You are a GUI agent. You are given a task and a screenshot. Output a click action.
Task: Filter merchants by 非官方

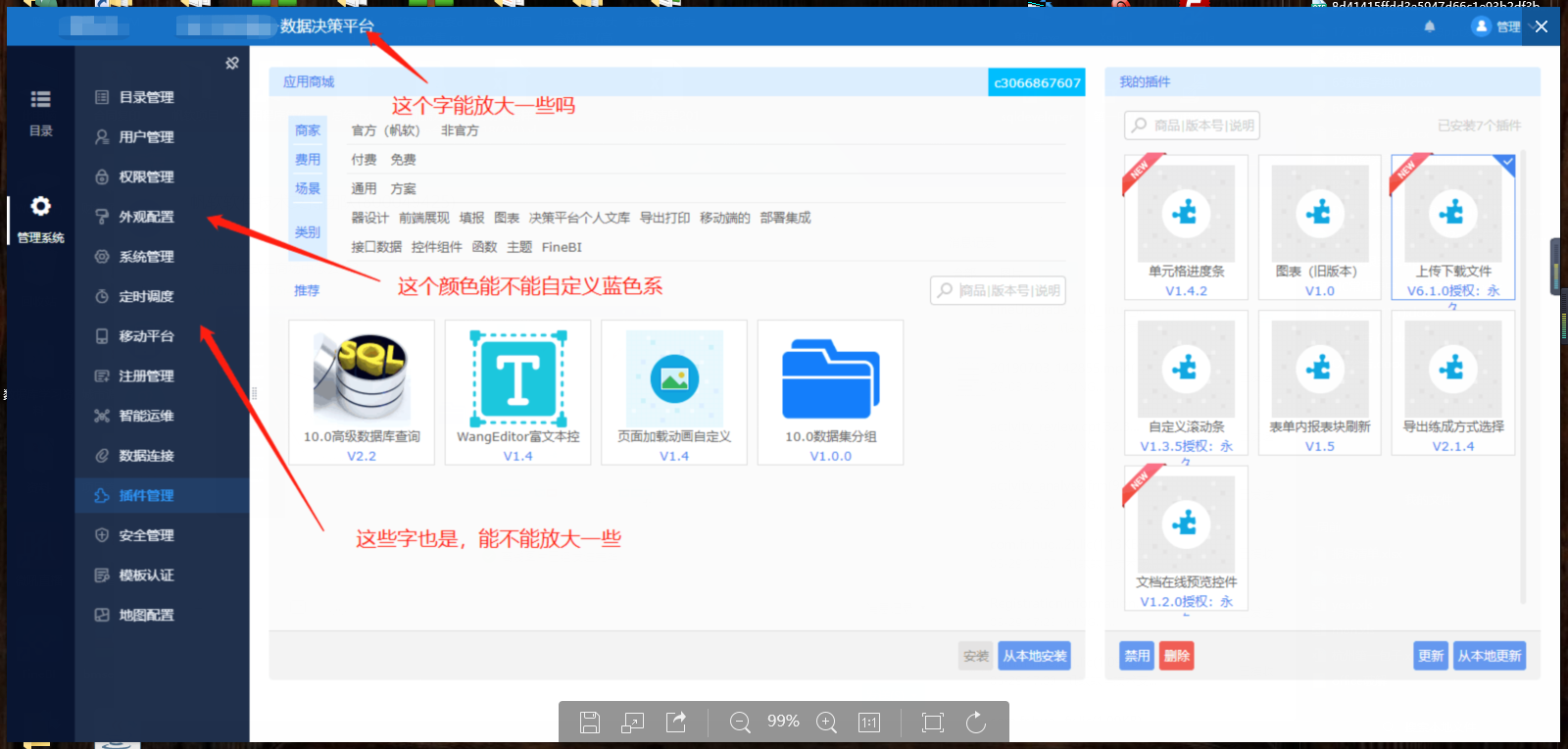point(460,130)
